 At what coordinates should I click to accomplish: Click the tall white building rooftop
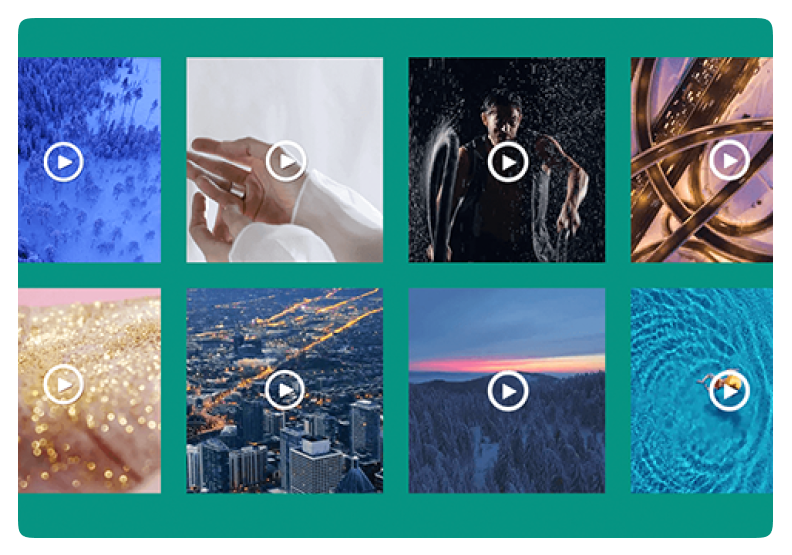(317, 445)
